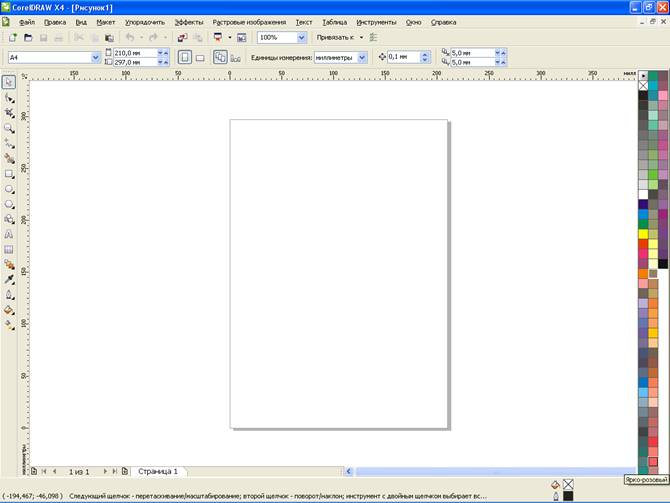The height and width of the screenshot is (503, 670).
Task: Click the Paste clipboard icon
Action: tap(109, 38)
